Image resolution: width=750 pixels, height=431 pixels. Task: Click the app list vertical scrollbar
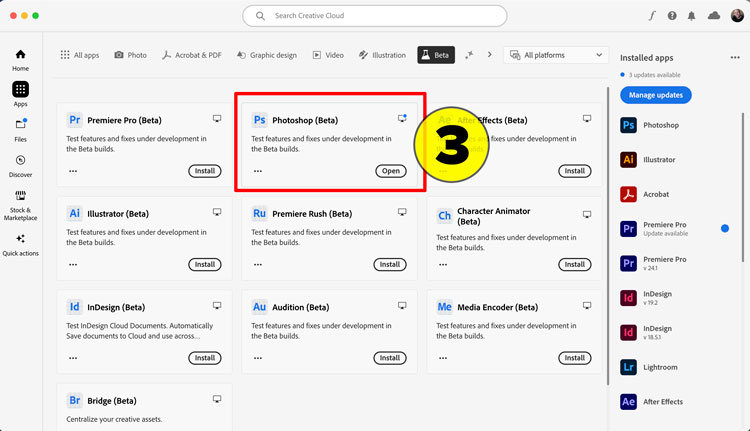608,236
